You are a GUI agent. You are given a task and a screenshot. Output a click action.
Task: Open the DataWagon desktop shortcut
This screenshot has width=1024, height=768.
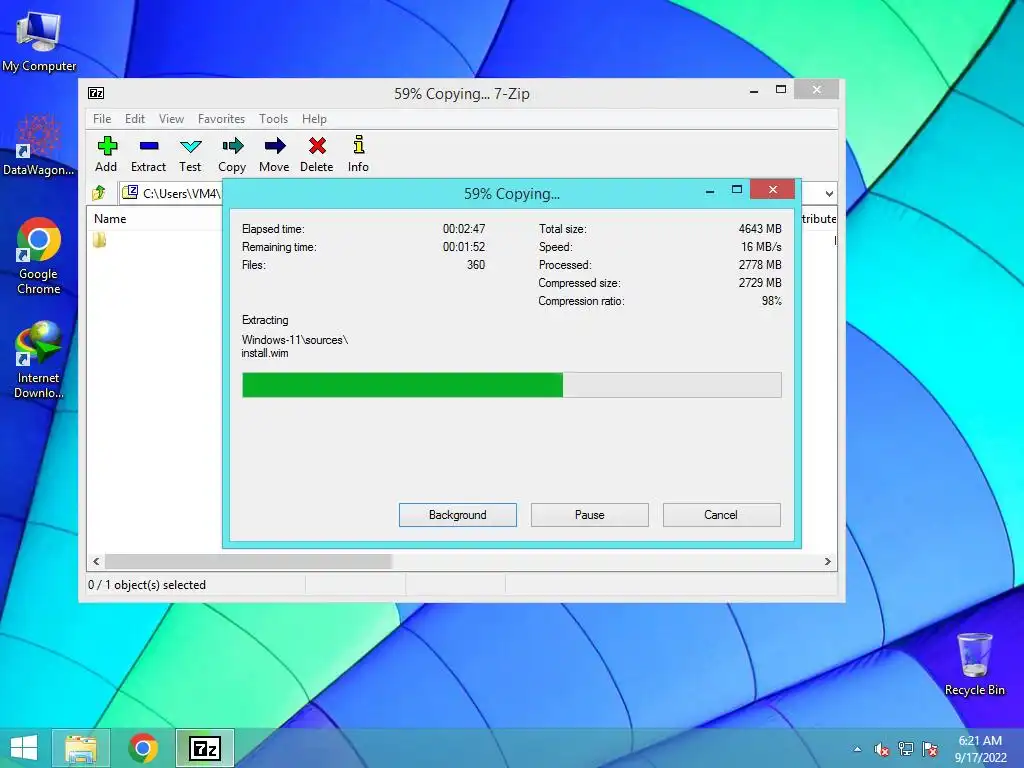(x=39, y=145)
